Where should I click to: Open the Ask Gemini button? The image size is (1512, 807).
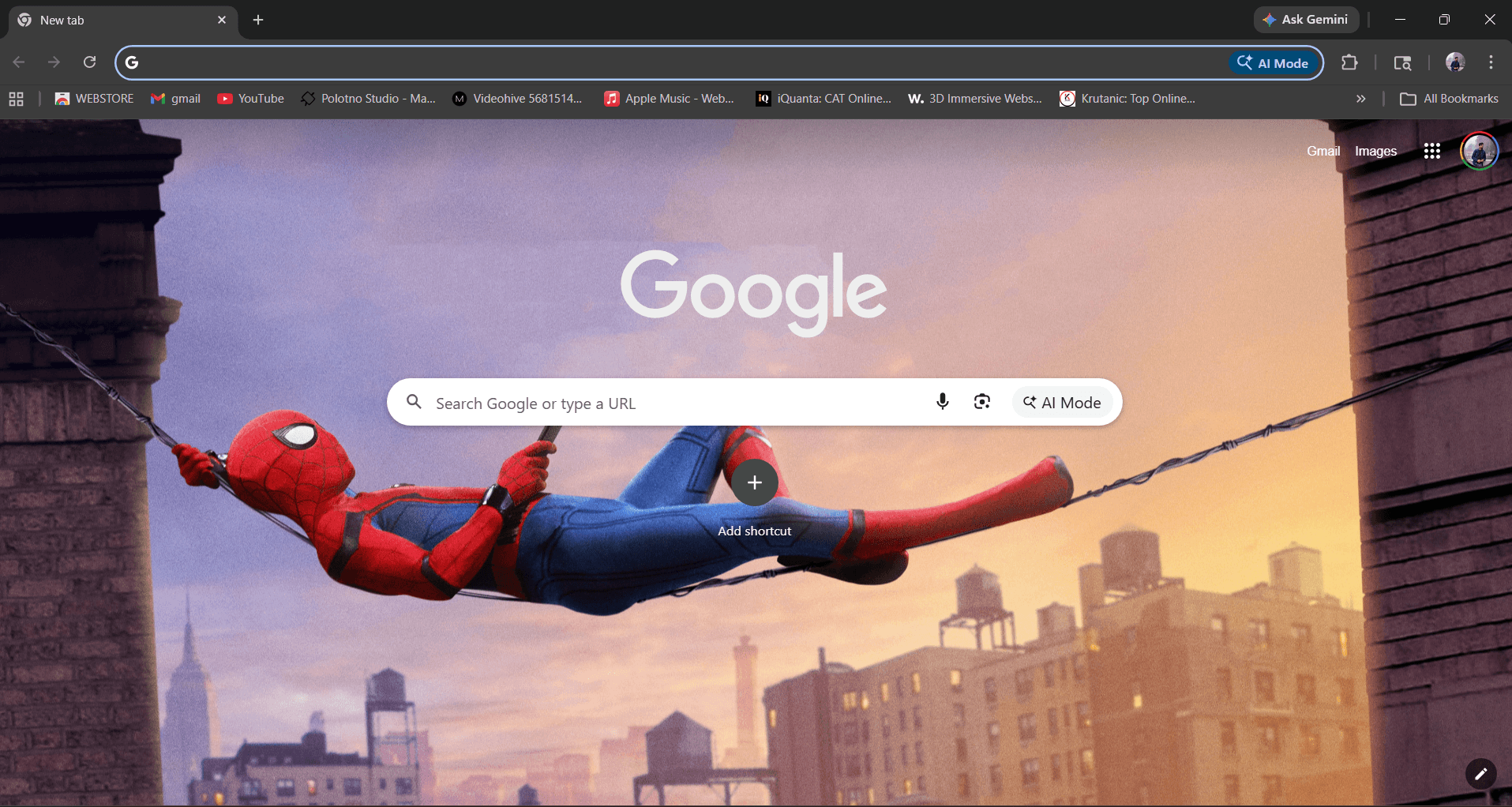click(1306, 20)
